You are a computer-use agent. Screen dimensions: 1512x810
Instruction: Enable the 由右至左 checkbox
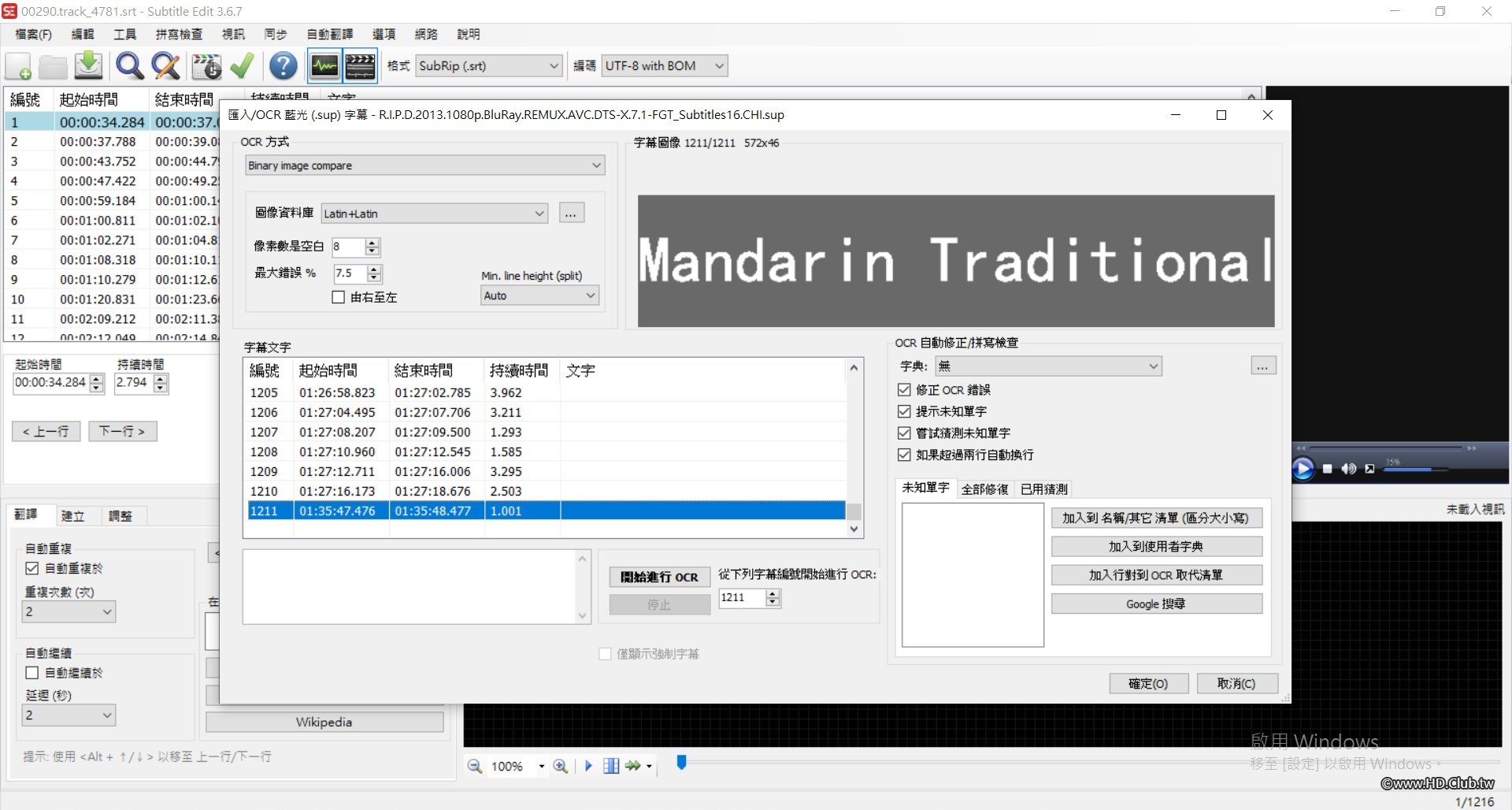click(x=339, y=297)
